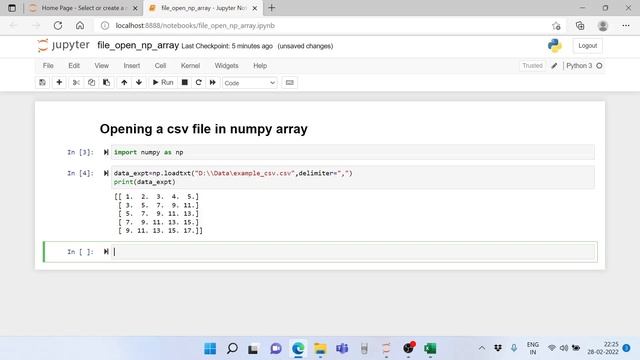Switch to the file_open_np_array browser tab
This screenshot has width=640, height=360.
click(202, 8)
